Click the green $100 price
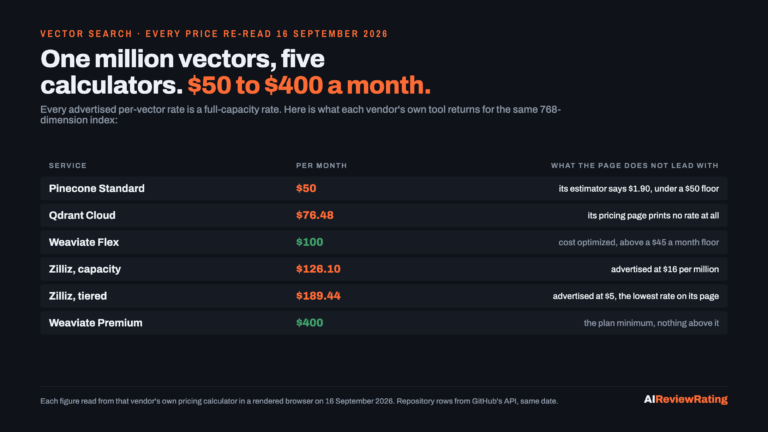The image size is (768, 432). (x=310, y=242)
